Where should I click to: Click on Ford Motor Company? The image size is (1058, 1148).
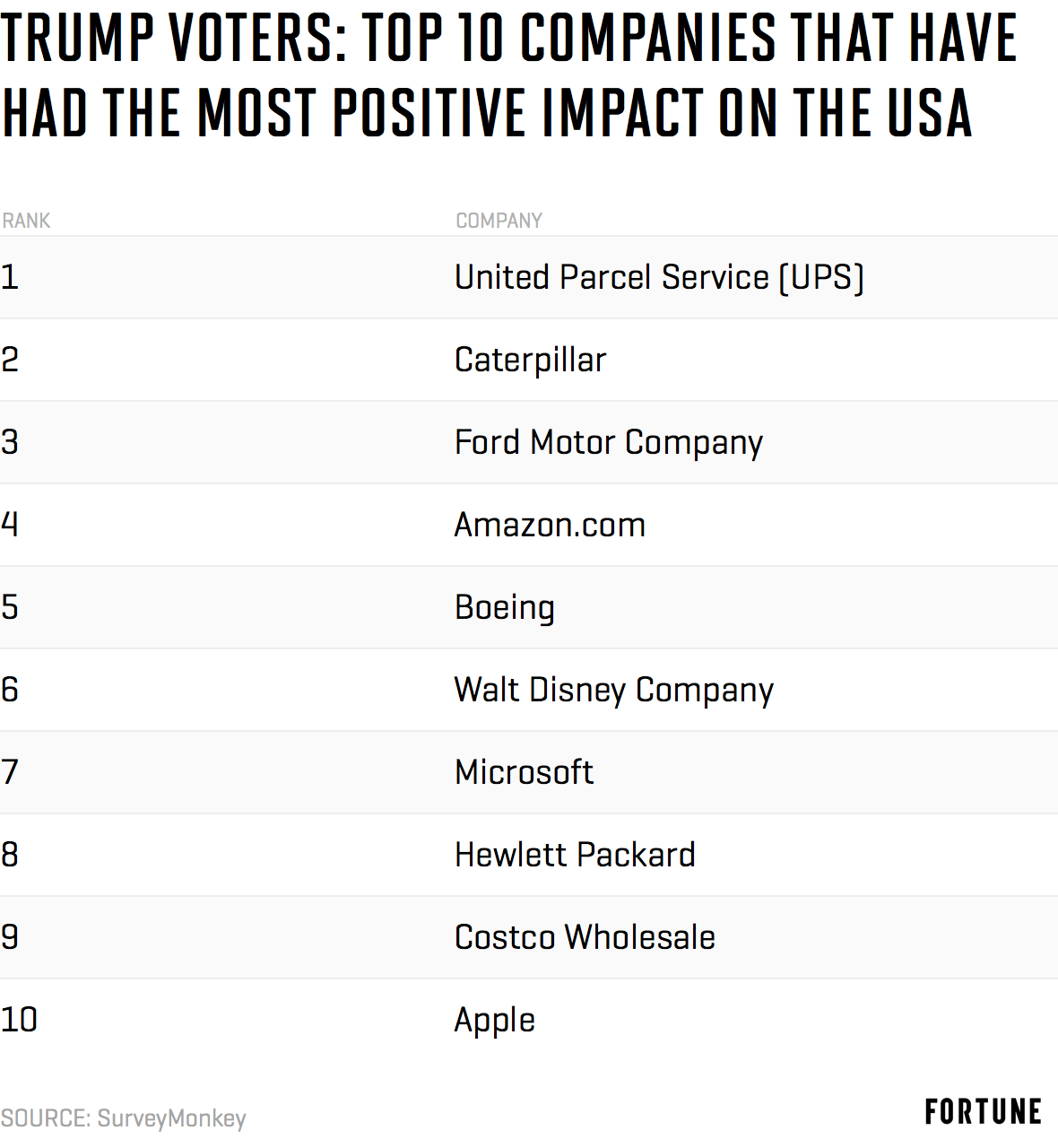(x=608, y=443)
